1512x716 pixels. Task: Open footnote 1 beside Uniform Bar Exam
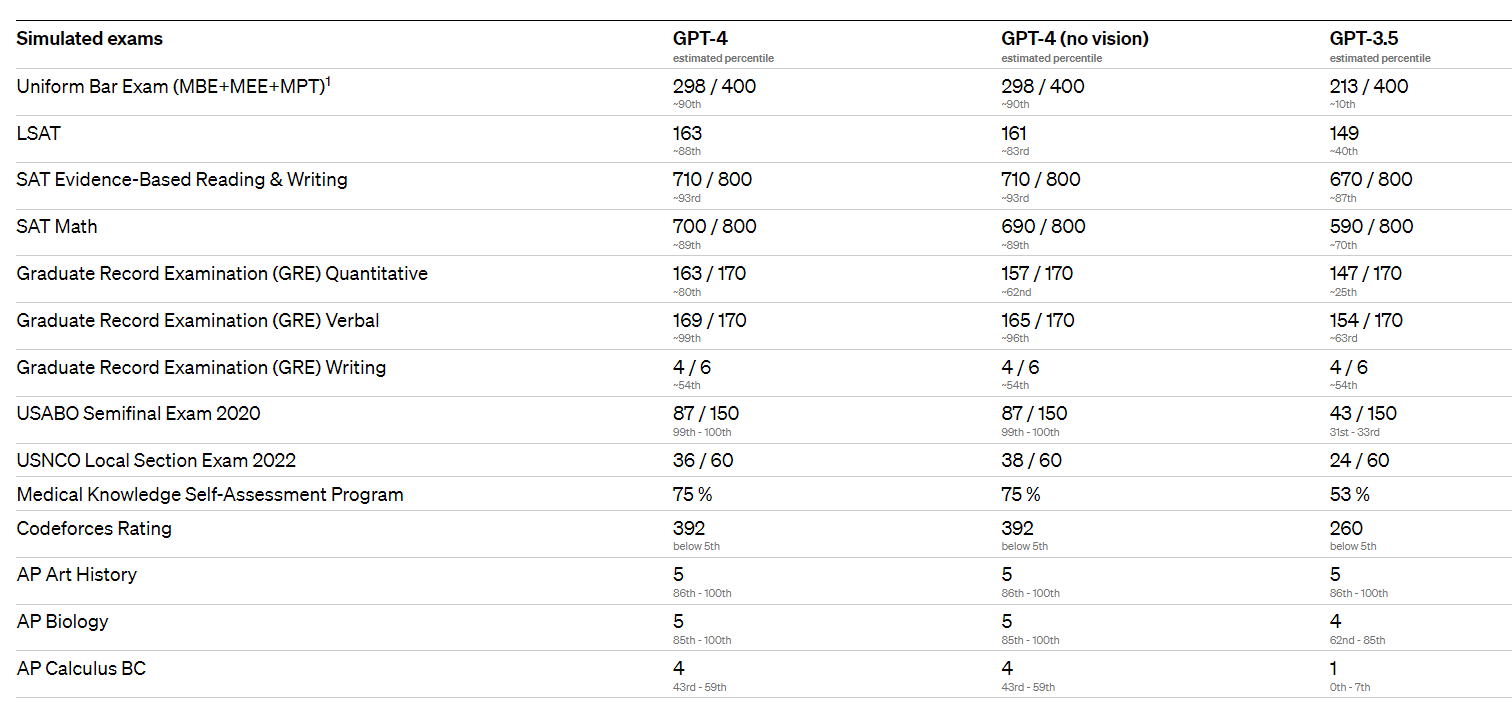tap(328, 81)
